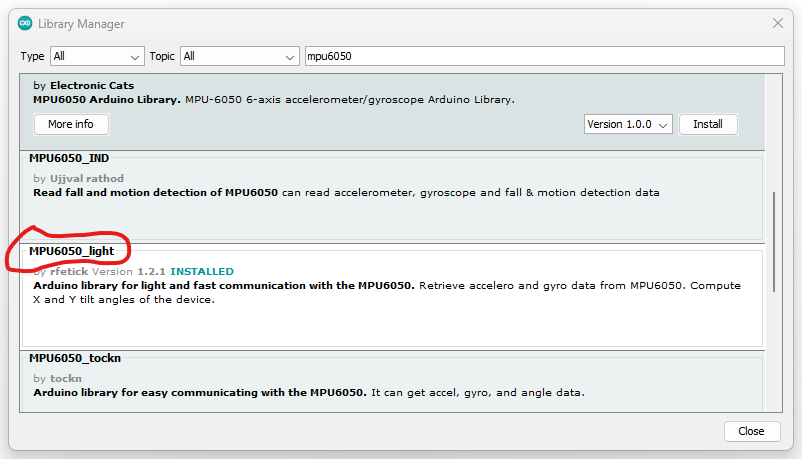802x459 pixels.
Task: Select the MPU6050_light library title
Action: [71, 250]
